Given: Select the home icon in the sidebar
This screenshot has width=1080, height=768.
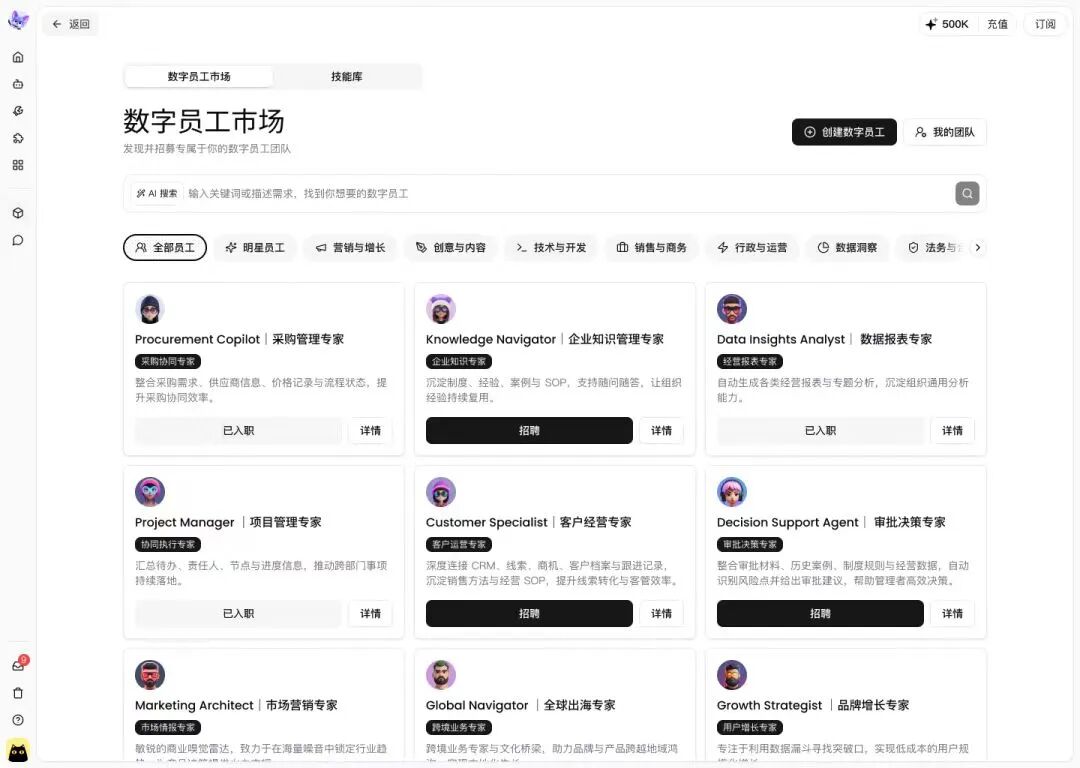Looking at the screenshot, I should 18,58.
